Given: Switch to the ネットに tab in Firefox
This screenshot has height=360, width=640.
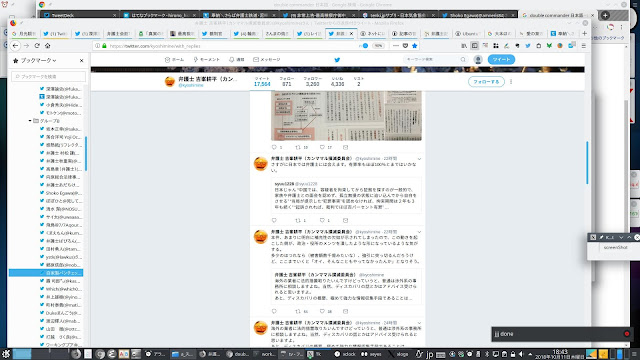Looking at the screenshot, I should 372,33.
